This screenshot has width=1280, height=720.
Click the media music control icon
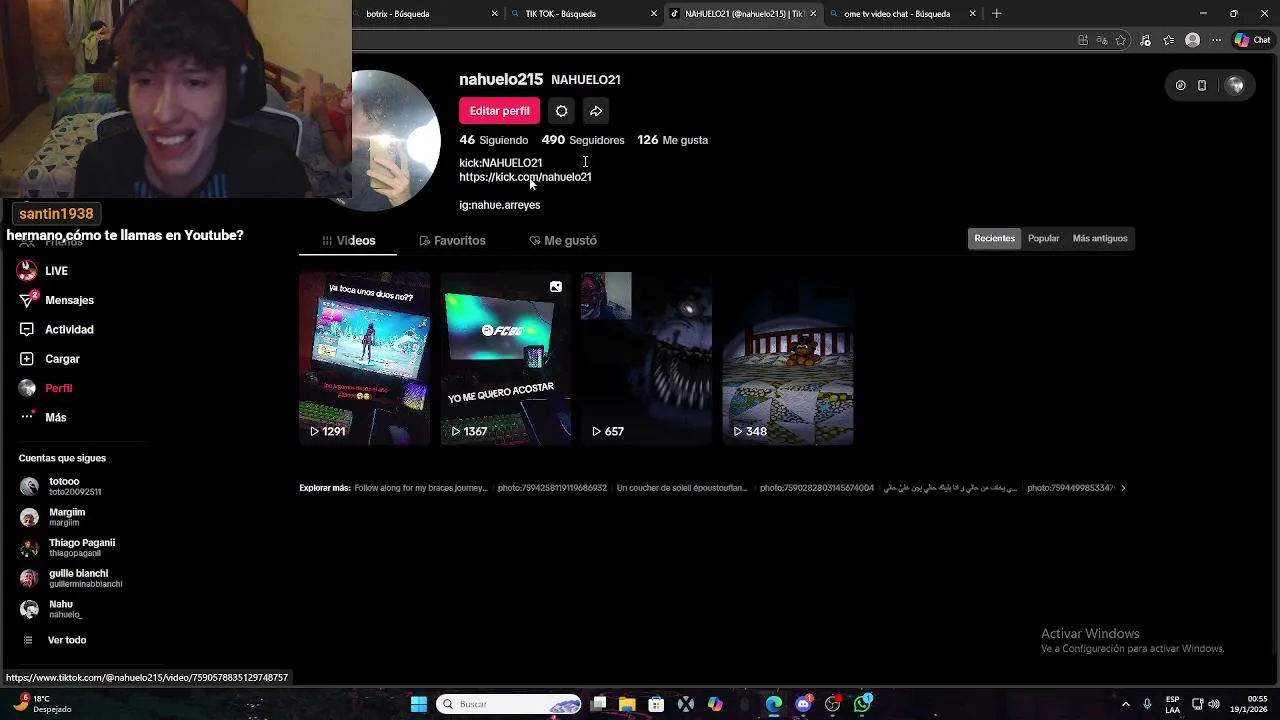coord(1145,40)
